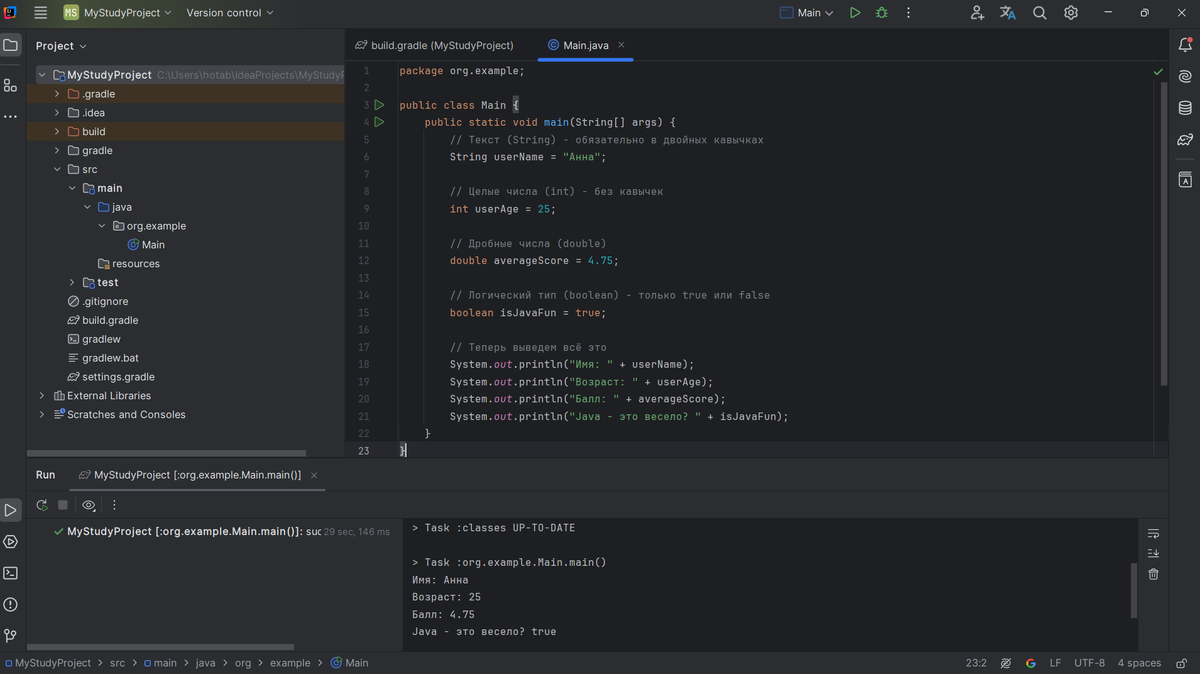Rerun the program in the Run panel

coord(42,506)
